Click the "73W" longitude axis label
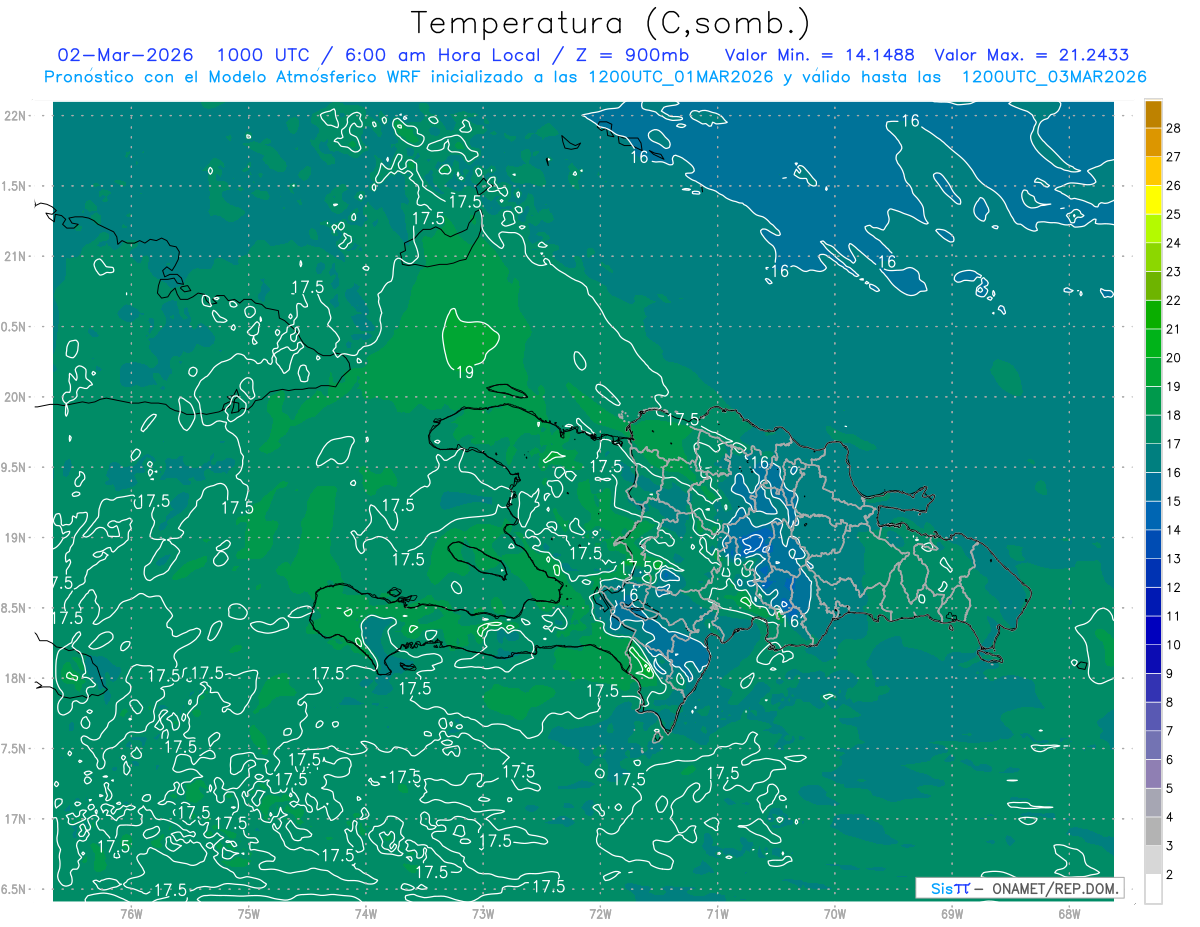1200x927 pixels. (x=483, y=914)
